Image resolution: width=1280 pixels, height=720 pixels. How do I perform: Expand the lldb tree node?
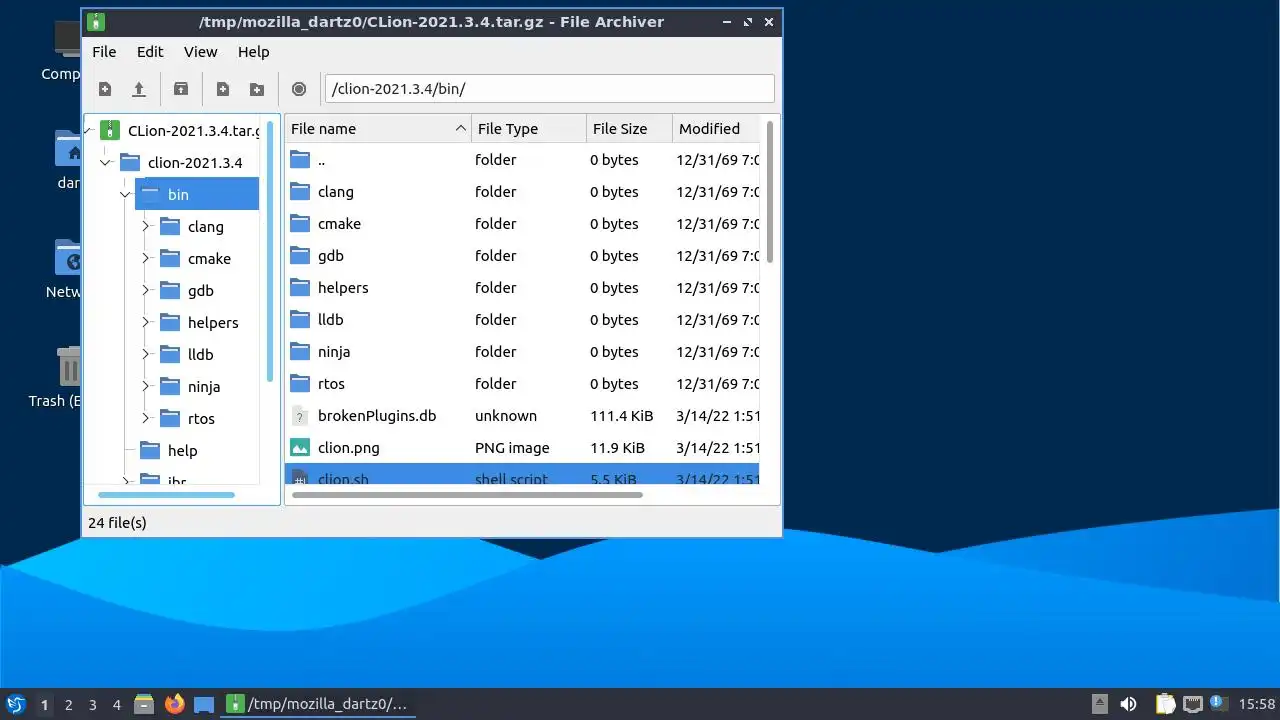coord(145,354)
